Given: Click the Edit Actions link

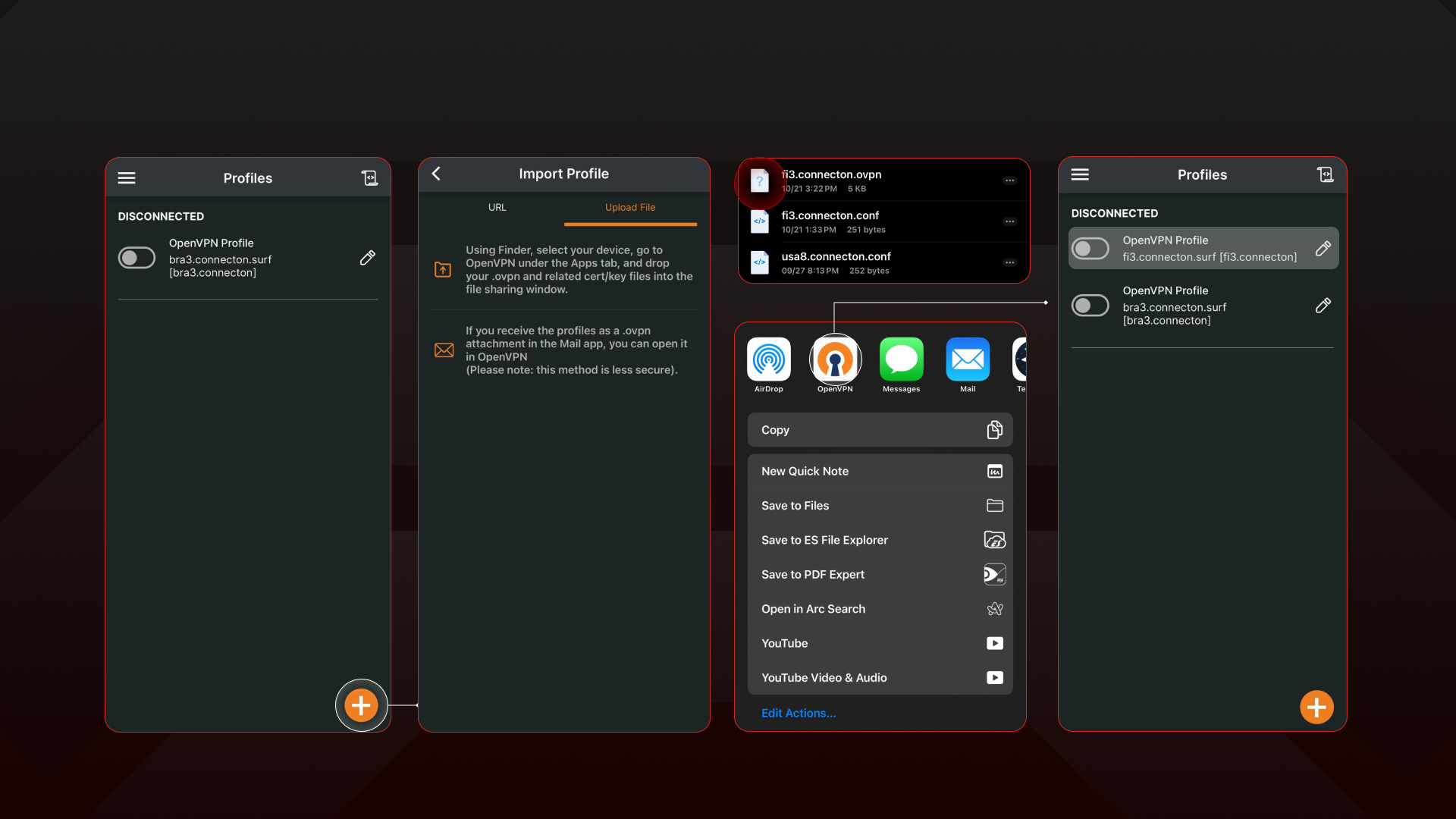Looking at the screenshot, I should [799, 713].
